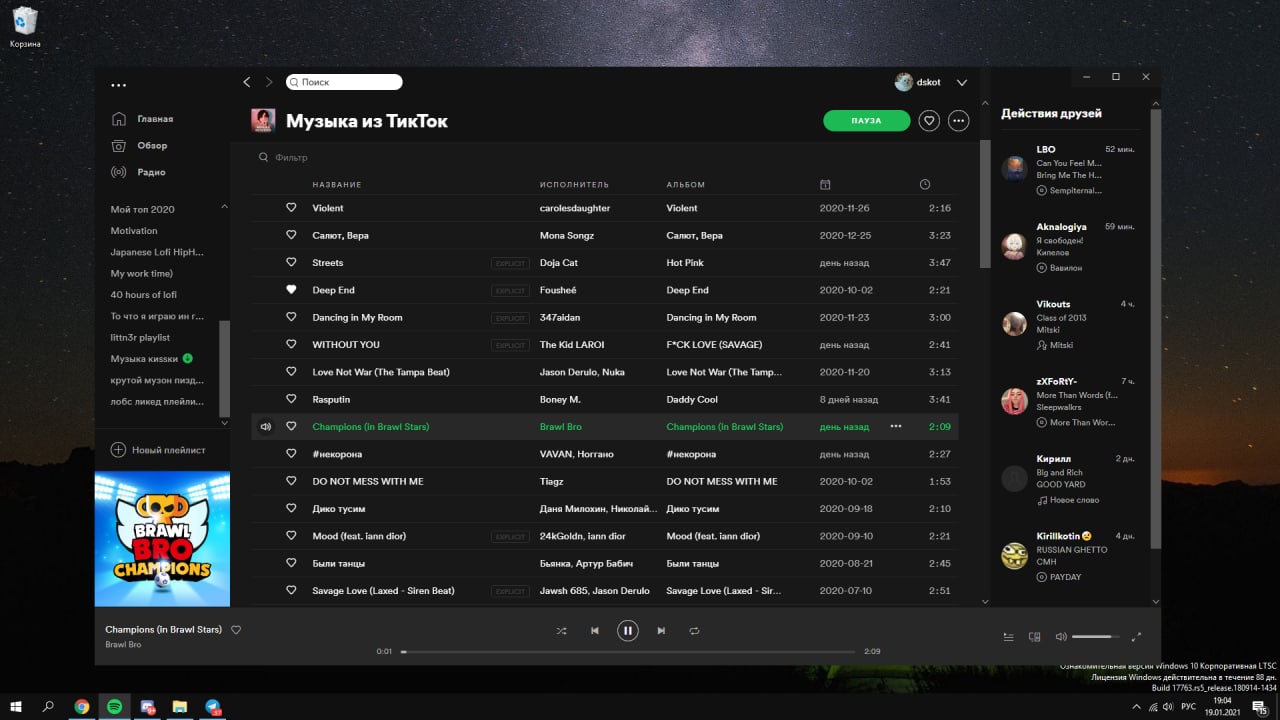Adjust the volume slider
Screen dimensions: 1280x720
pyautogui.click(x=1096, y=636)
